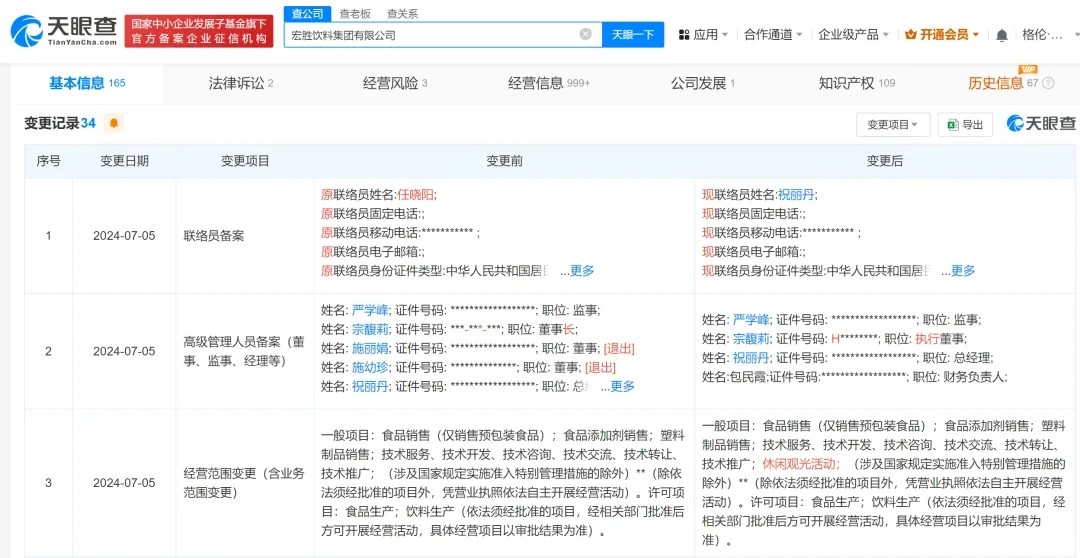
Task: Click the user account name 格伦 in header
Action: point(1042,34)
